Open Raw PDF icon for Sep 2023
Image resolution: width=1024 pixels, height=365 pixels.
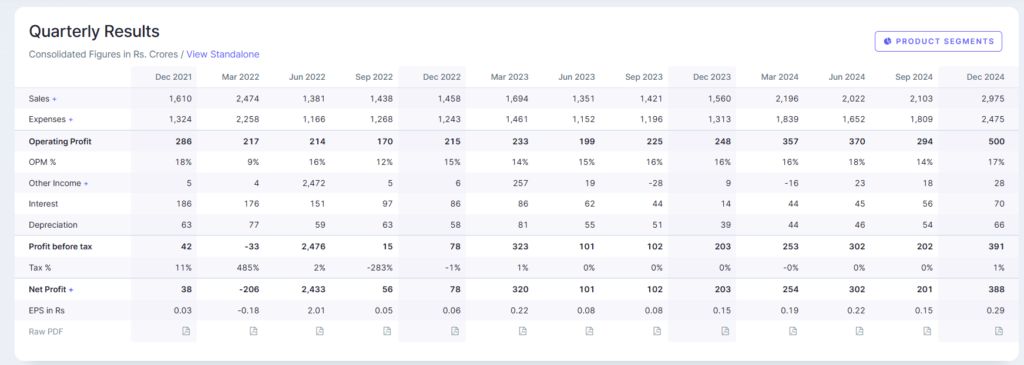(657, 331)
